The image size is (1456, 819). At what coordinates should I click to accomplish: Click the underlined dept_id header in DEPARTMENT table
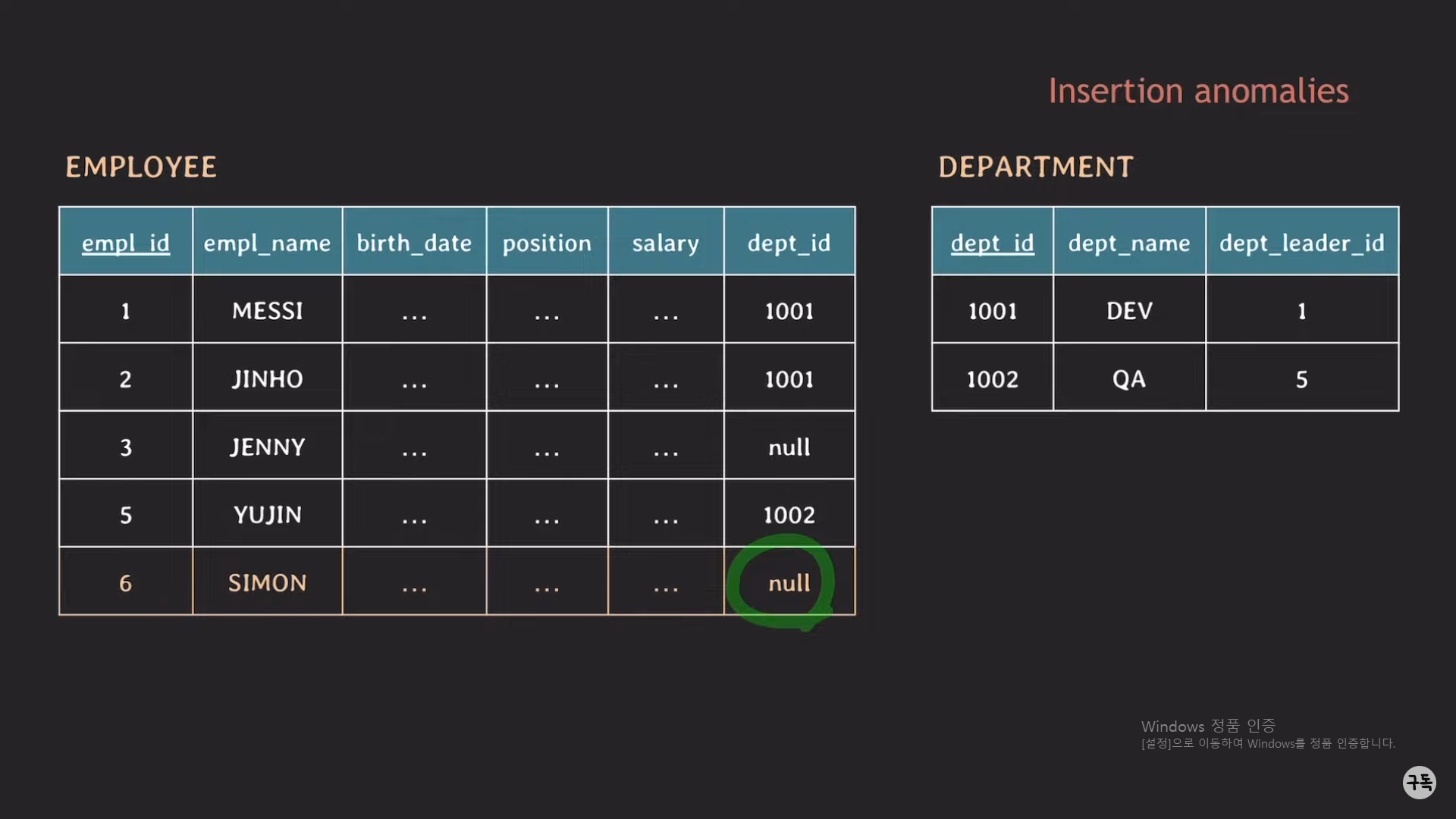tap(992, 243)
